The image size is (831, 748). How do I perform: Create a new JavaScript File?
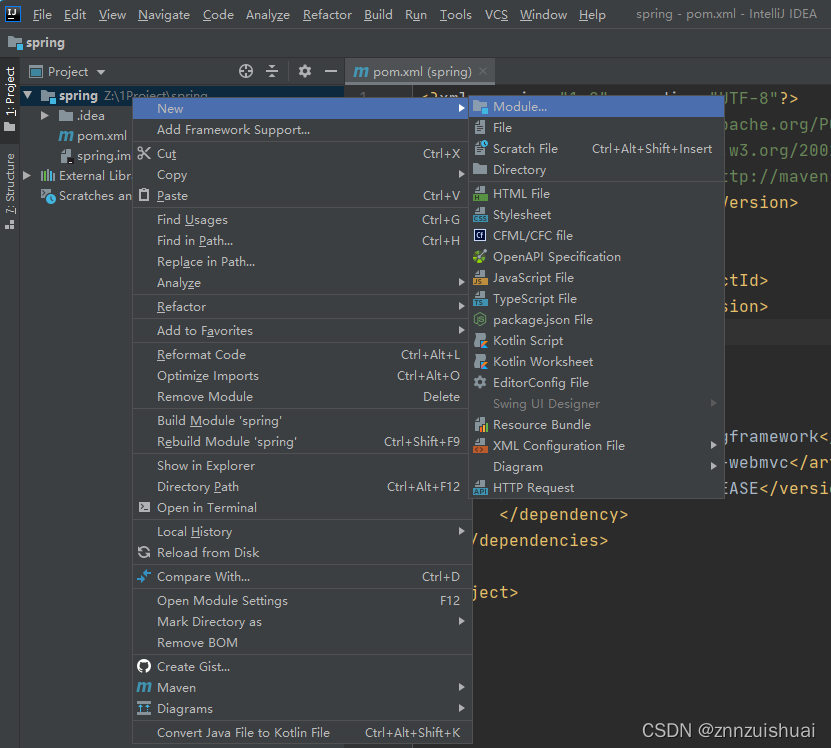597,278
